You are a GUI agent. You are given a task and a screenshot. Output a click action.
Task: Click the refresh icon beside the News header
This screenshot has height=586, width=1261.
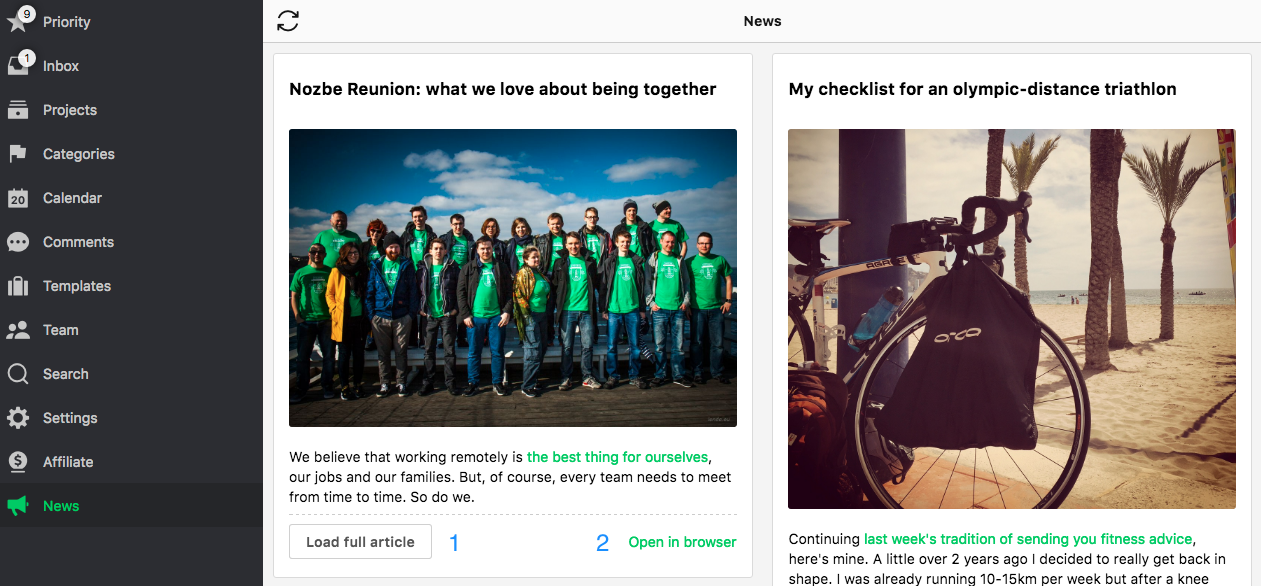click(288, 21)
